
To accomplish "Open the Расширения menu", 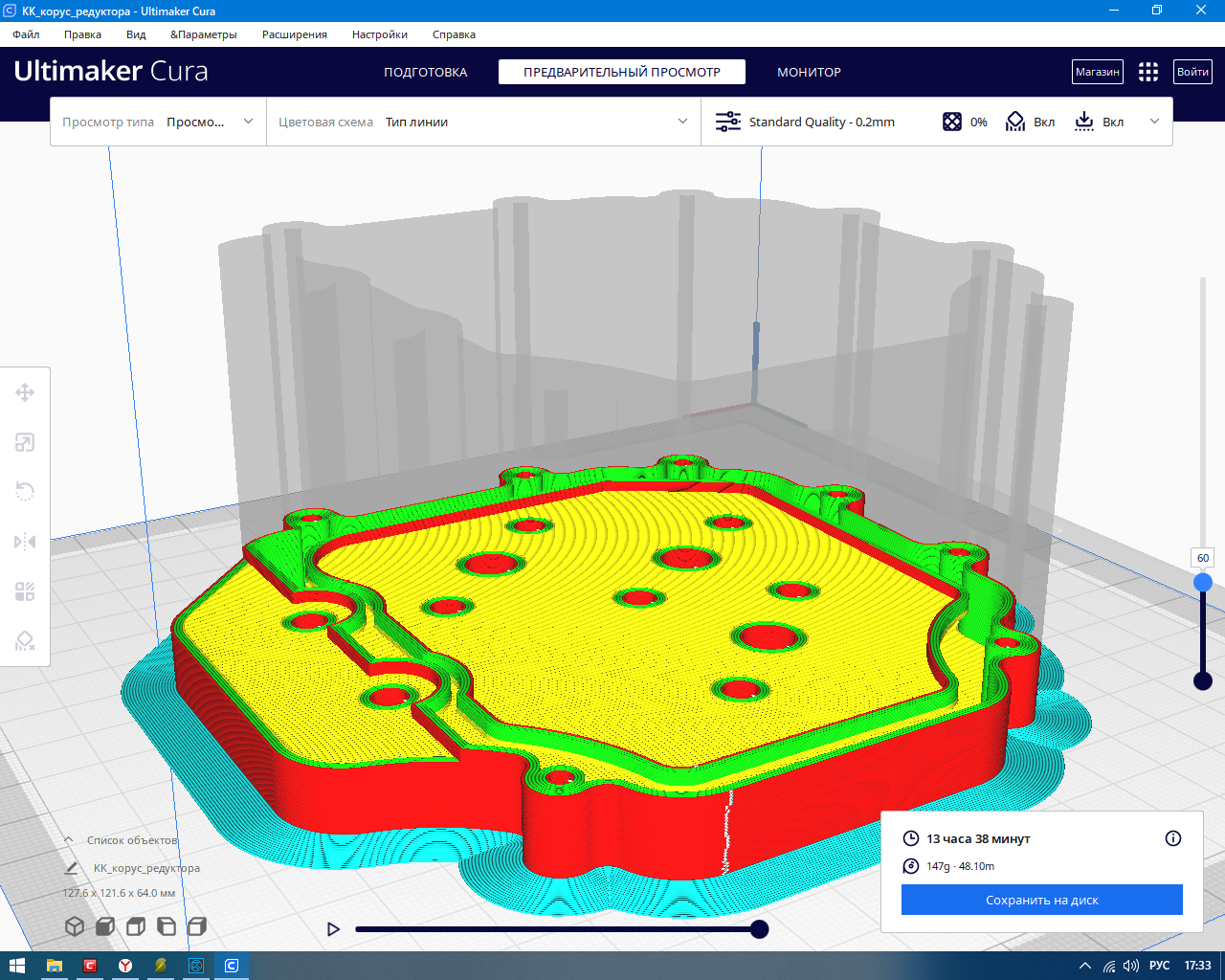I will point(295,34).
